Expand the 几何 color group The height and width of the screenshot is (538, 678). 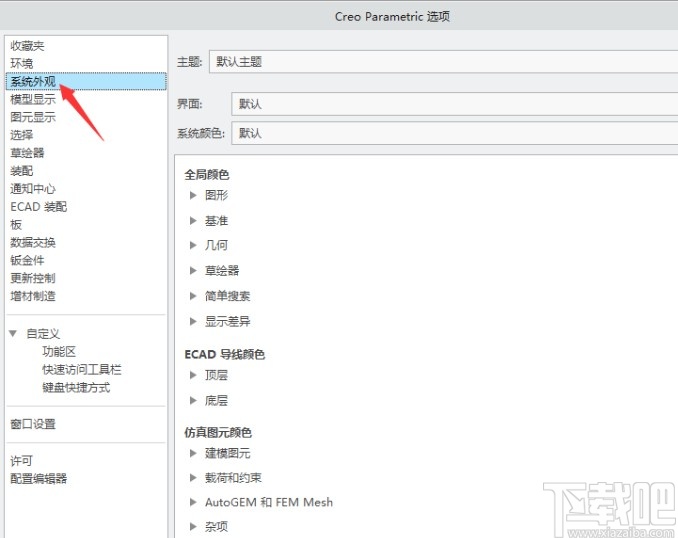pyautogui.click(x=193, y=245)
